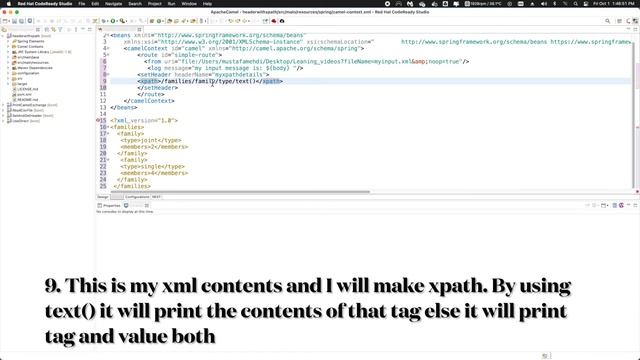Open the Window menu

189,4
